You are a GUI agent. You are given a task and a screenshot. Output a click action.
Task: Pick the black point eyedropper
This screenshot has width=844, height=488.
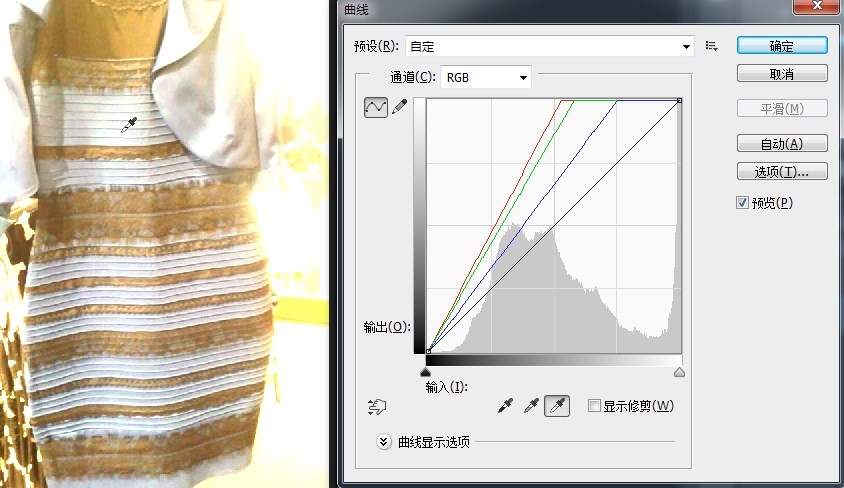[507, 405]
